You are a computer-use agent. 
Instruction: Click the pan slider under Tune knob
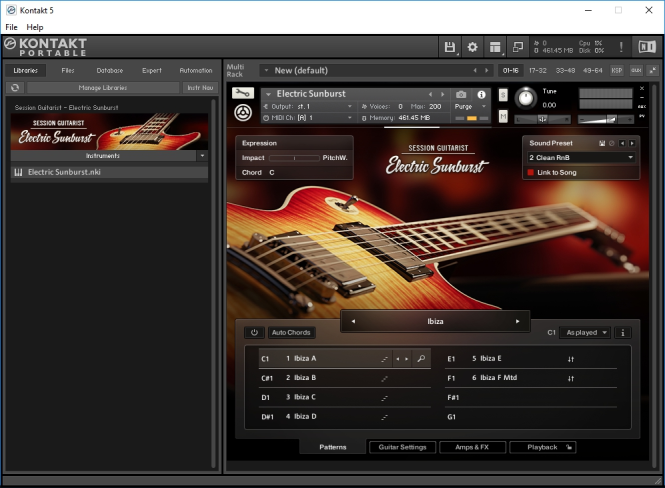(x=542, y=120)
